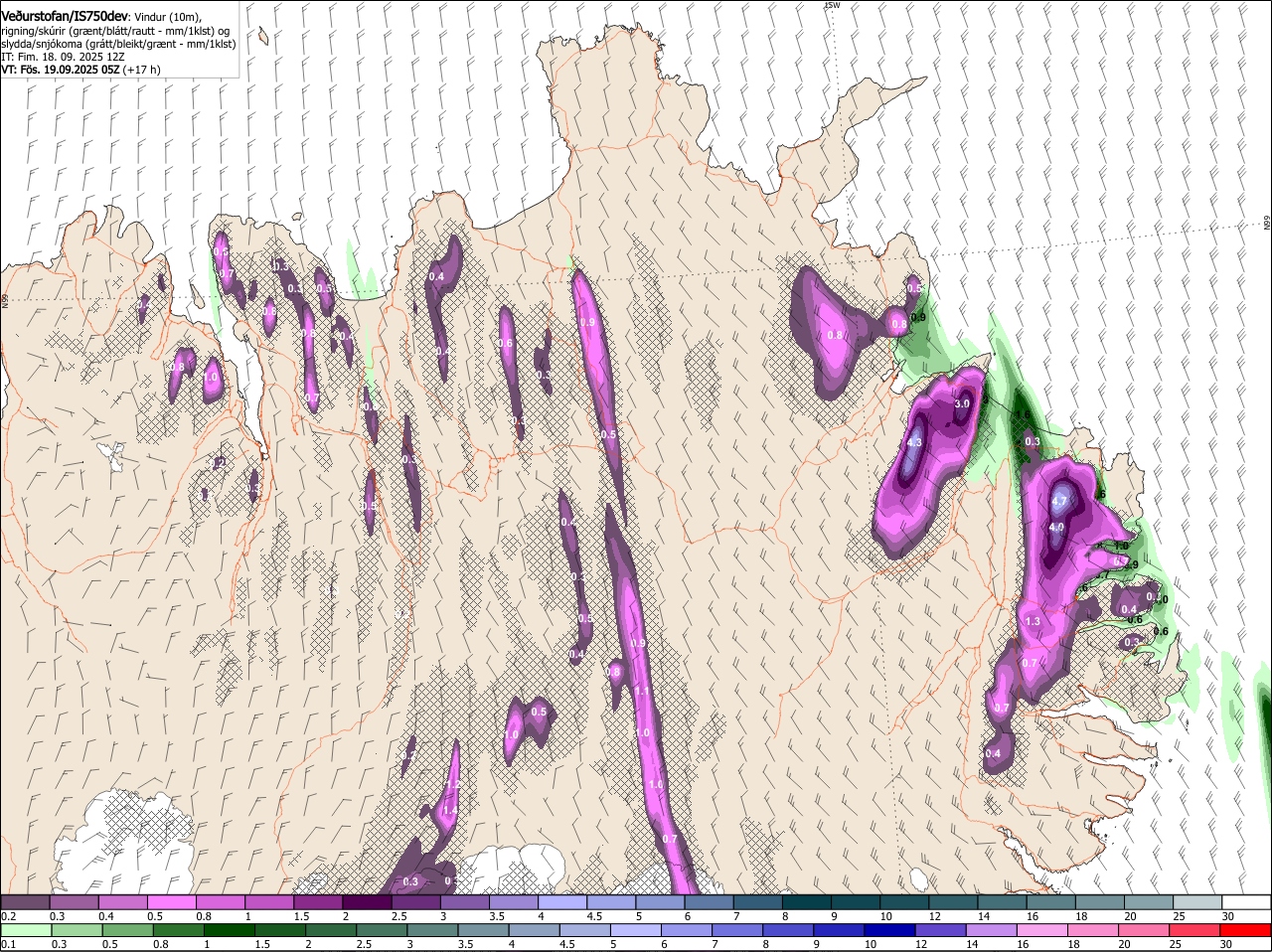Click the '4.7' snowfall value on the map

tap(1061, 501)
